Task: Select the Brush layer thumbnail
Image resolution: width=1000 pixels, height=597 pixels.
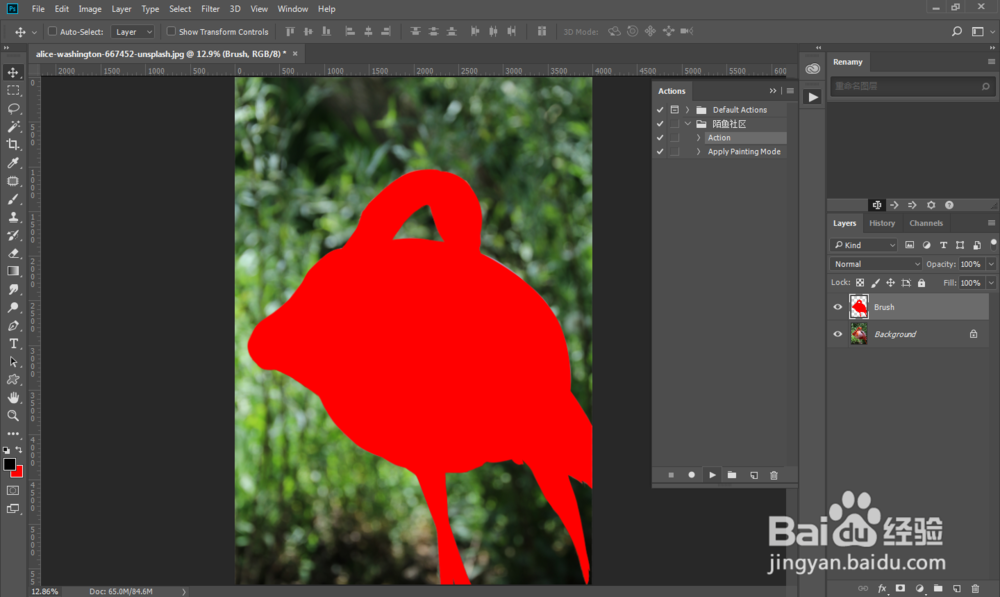Action: 859,307
